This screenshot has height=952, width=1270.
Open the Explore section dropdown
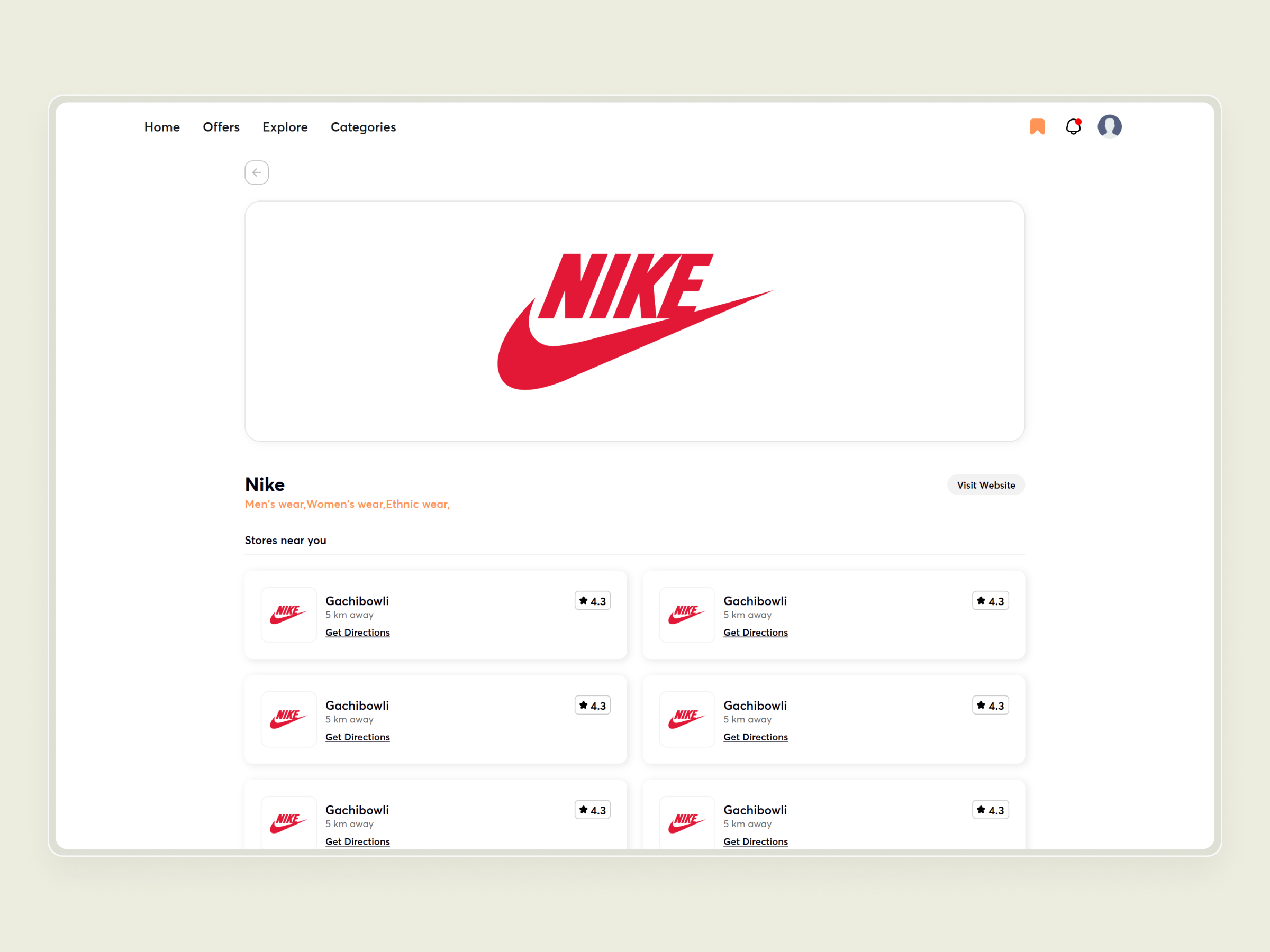pos(285,127)
